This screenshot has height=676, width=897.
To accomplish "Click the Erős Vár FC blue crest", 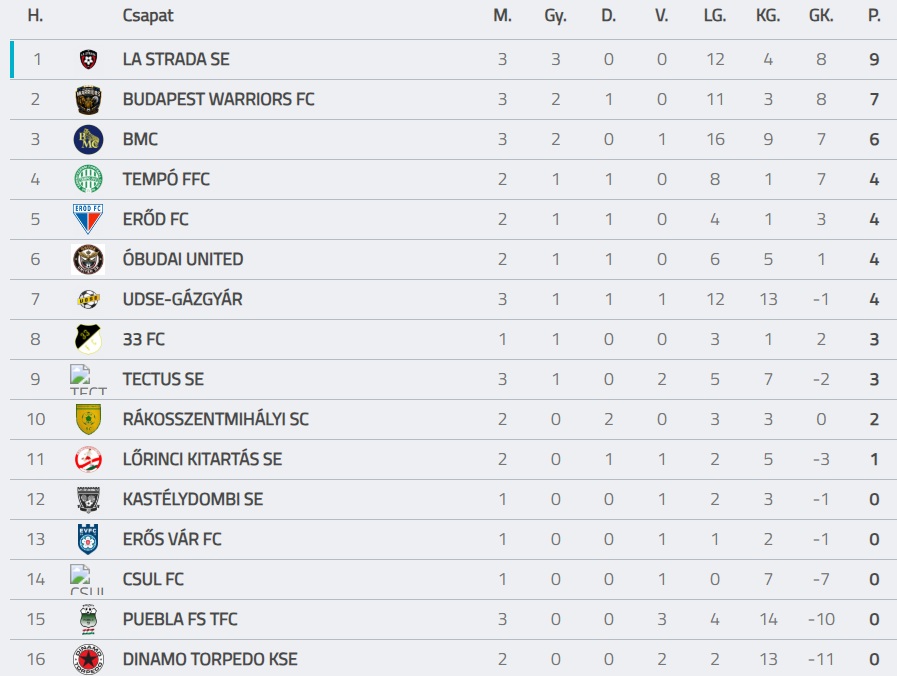I will [x=88, y=539].
